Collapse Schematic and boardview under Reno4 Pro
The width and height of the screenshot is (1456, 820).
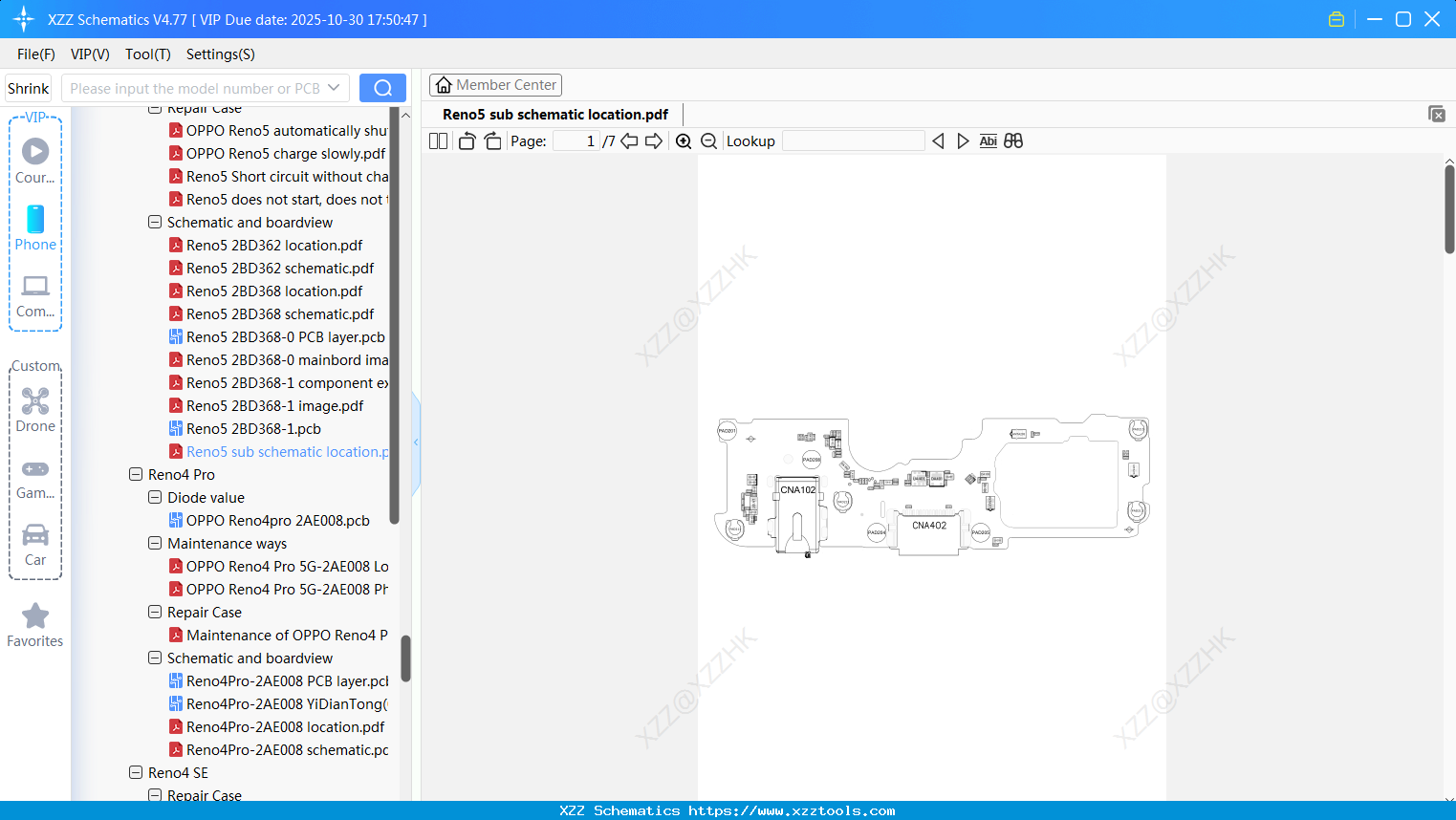coord(155,658)
